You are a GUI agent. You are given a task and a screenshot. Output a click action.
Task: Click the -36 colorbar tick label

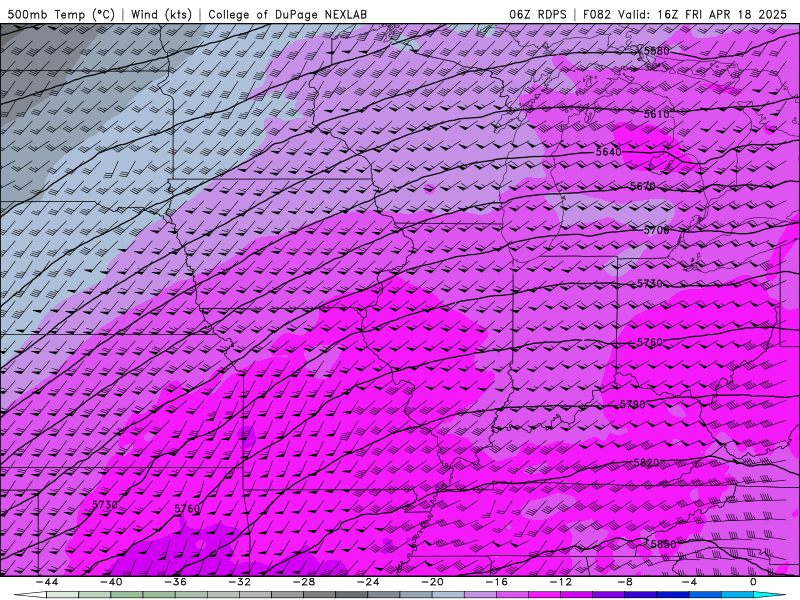coord(175,582)
